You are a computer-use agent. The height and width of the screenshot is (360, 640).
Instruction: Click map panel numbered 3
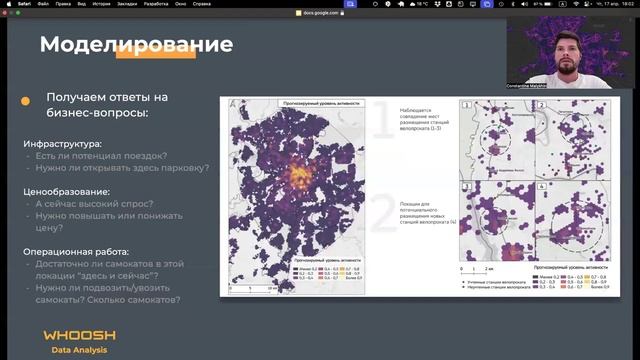coord(497,221)
